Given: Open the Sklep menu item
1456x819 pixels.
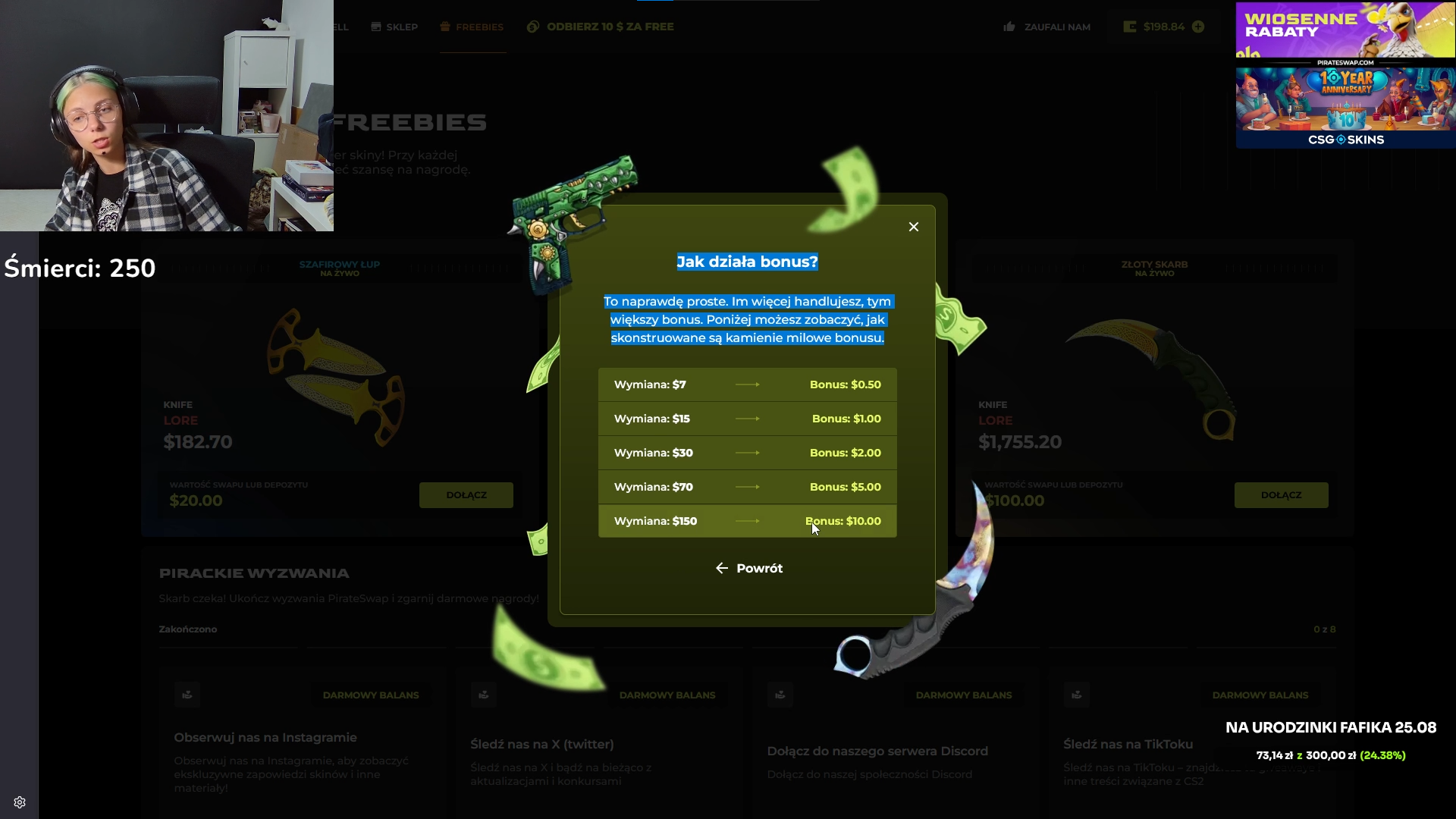Looking at the screenshot, I should pyautogui.click(x=402, y=27).
